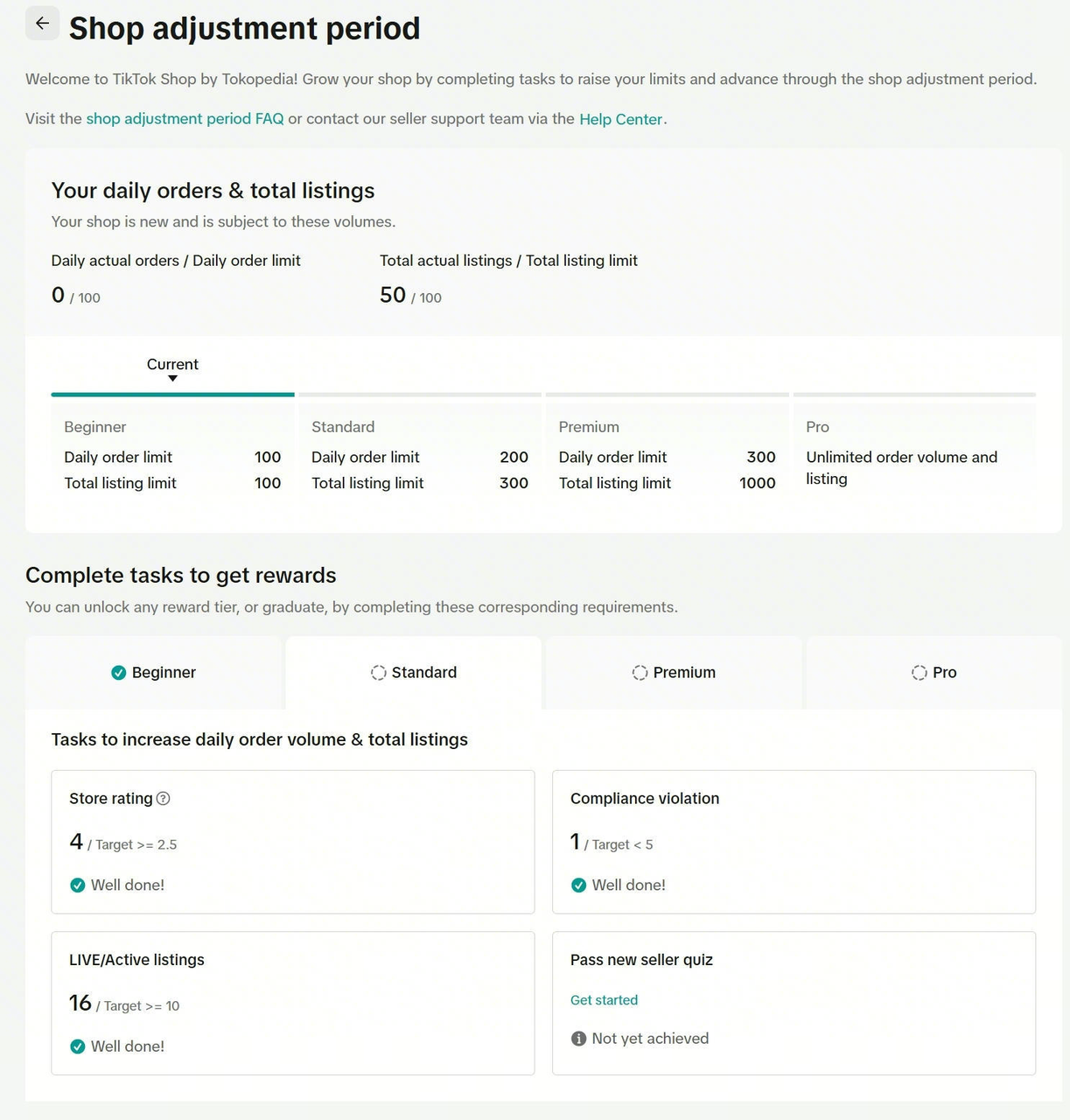Click the Store rating help question icon
The image size is (1070, 1120).
[x=163, y=798]
